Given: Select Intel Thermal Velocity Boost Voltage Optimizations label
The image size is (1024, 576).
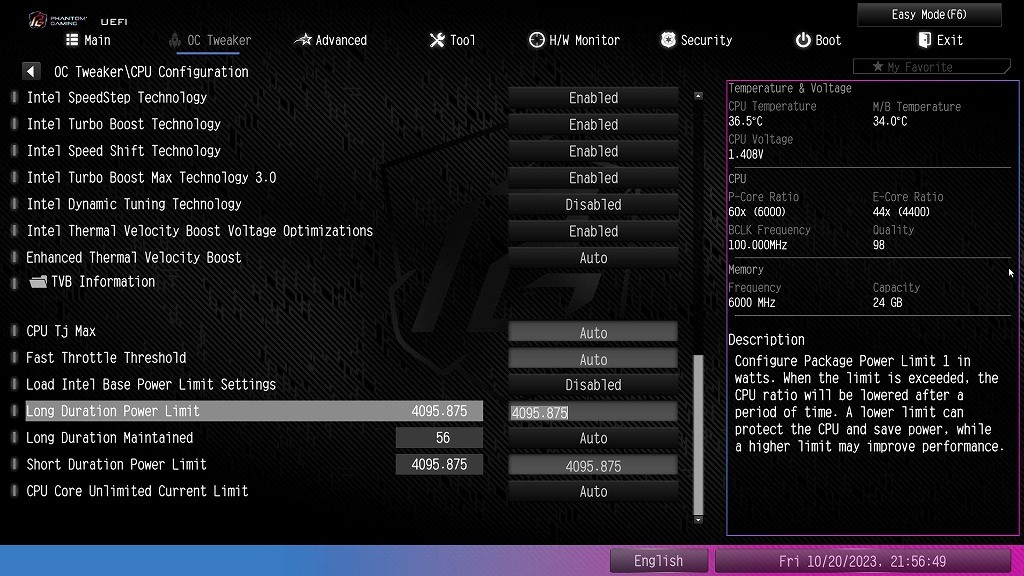Looking at the screenshot, I should pyautogui.click(x=200, y=231).
